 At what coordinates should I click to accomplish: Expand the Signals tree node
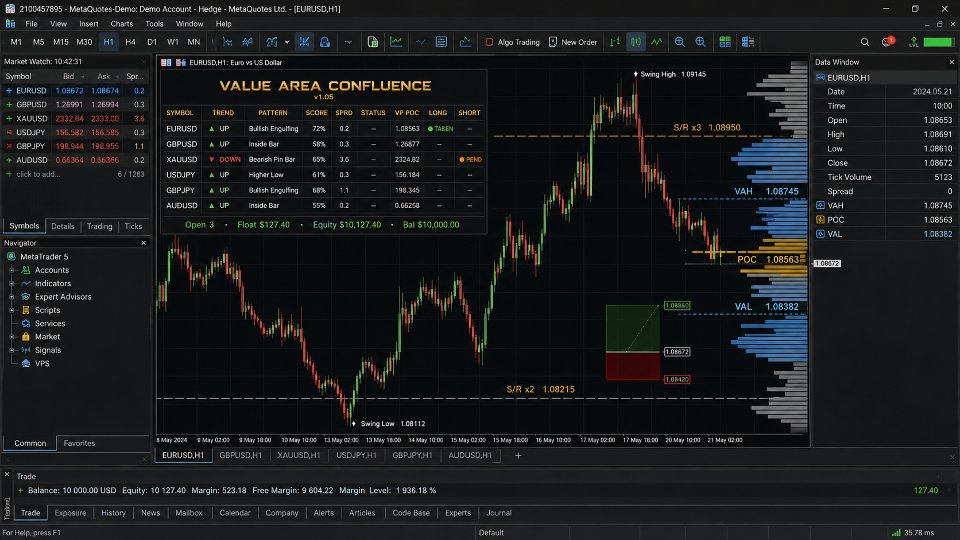(12, 350)
